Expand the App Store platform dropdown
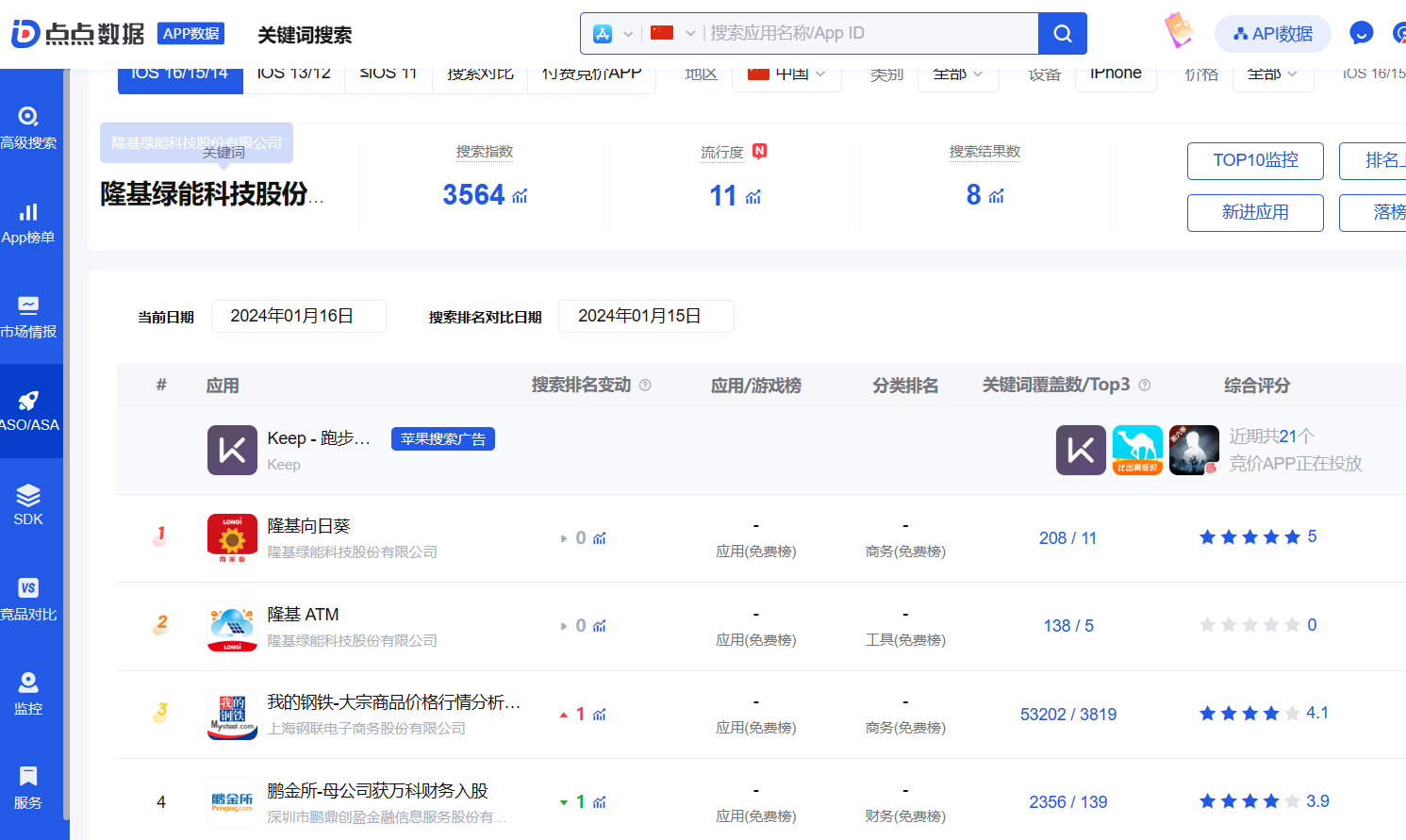Screen dimensions: 1406x840 coord(613,34)
